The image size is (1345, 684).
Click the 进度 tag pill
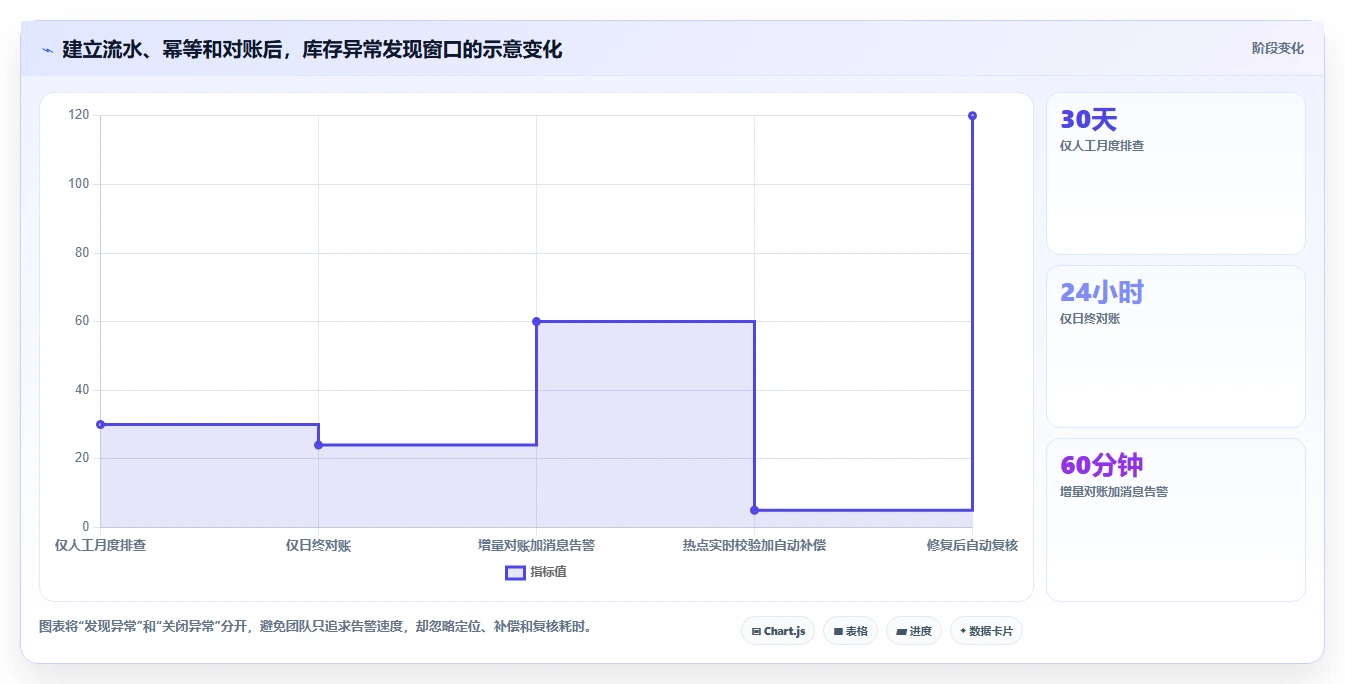click(x=914, y=631)
